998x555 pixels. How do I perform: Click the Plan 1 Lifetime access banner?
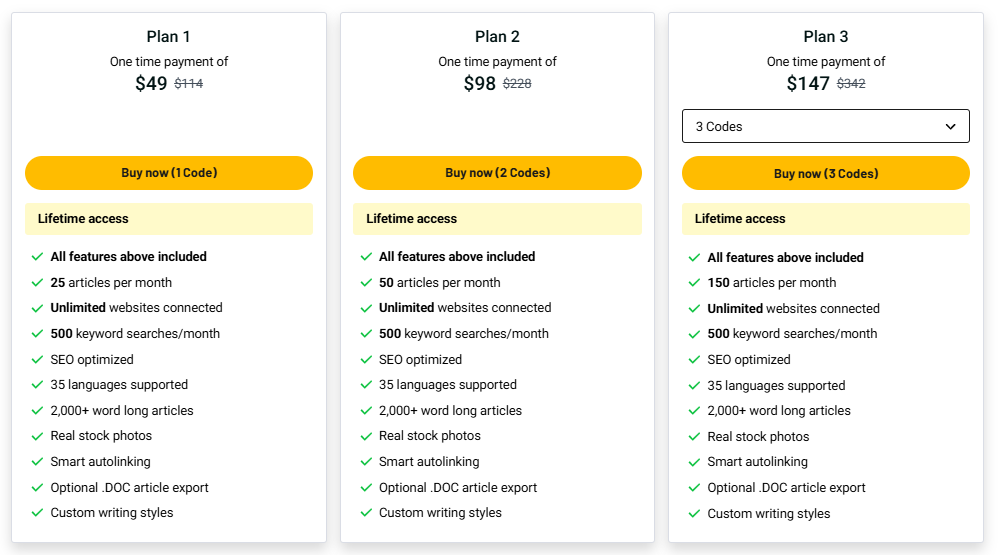point(169,219)
